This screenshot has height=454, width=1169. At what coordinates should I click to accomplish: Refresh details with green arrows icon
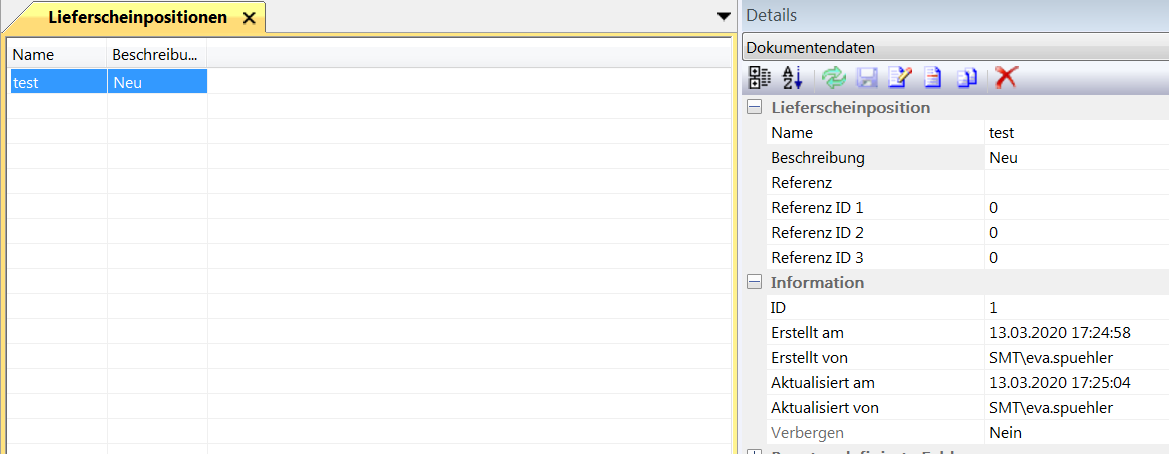pos(832,78)
